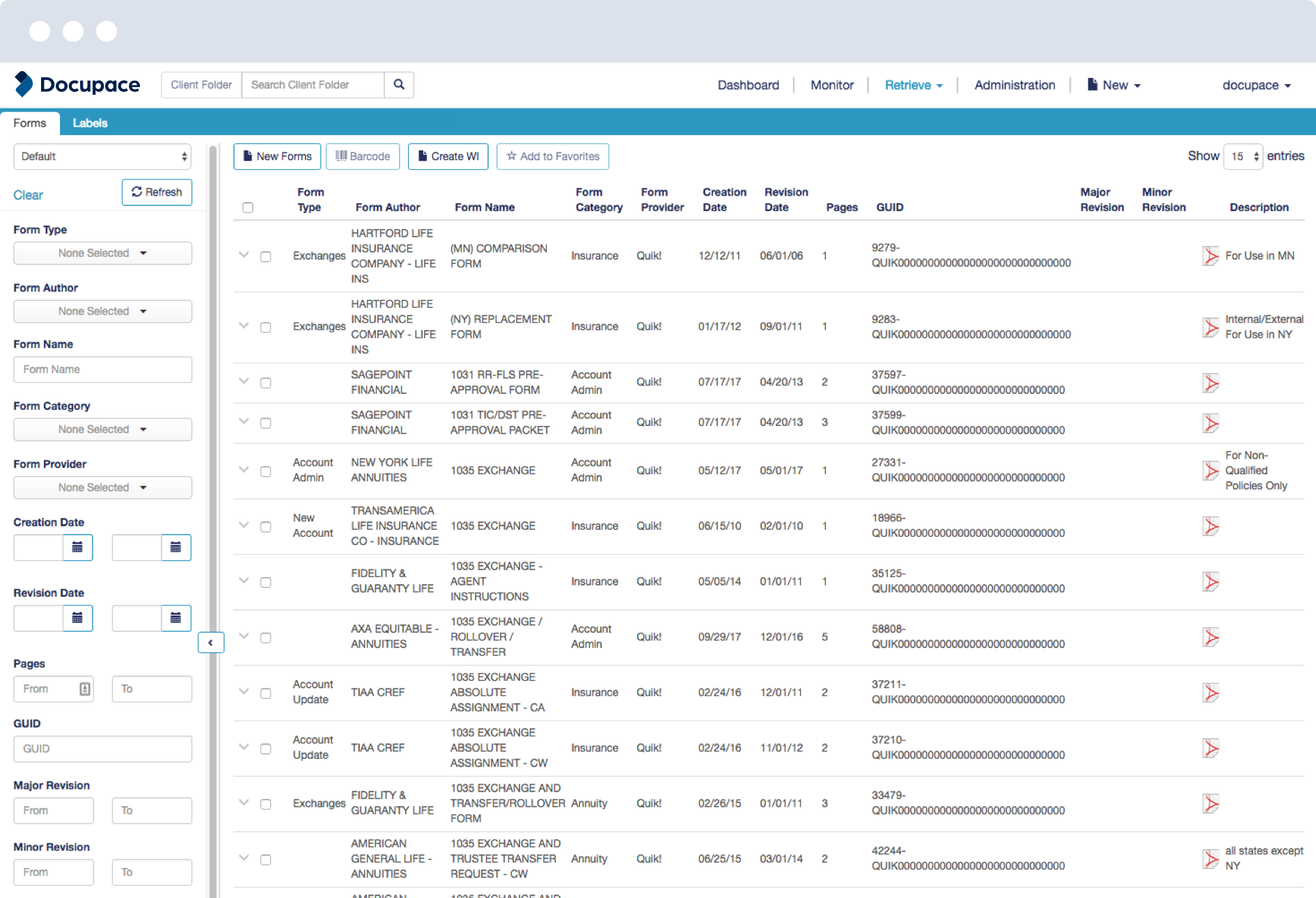Expand the (NY) REPLACEMENT FORM row chevron
Viewport: 1316px width, 898px height.
(244, 326)
